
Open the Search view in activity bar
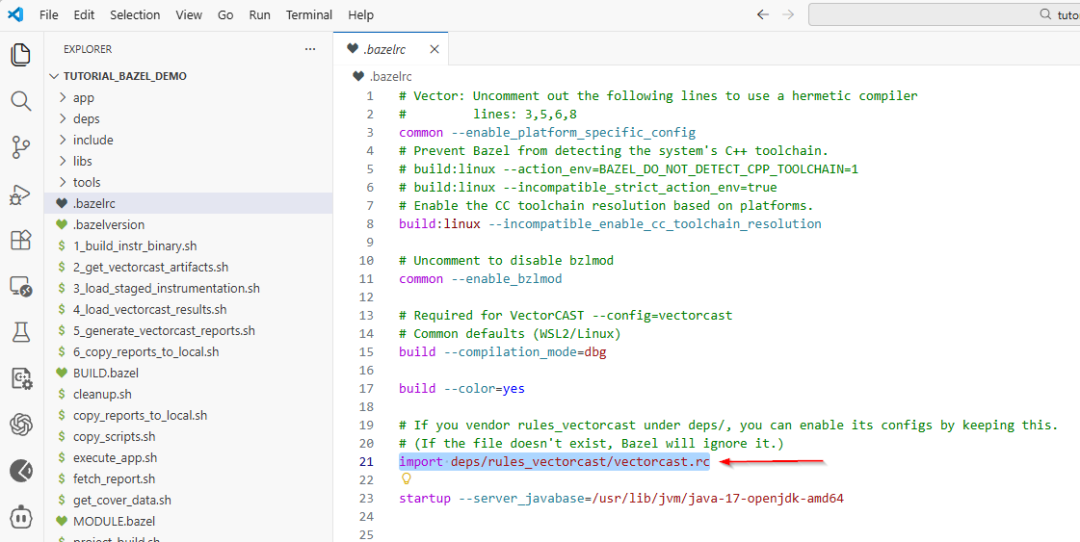click(21, 101)
